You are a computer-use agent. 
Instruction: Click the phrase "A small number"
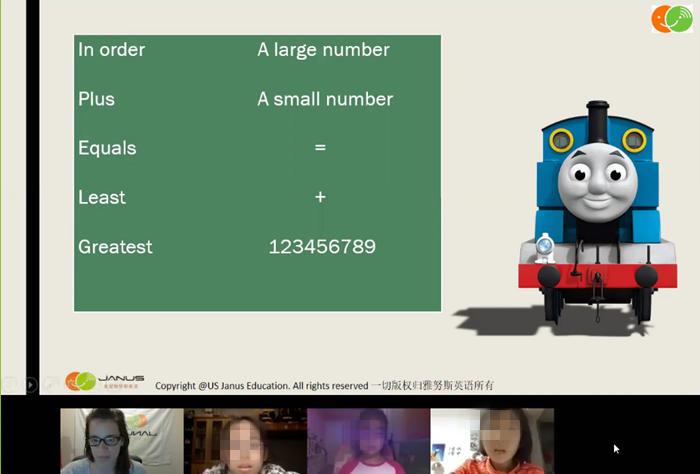pyautogui.click(x=325, y=99)
